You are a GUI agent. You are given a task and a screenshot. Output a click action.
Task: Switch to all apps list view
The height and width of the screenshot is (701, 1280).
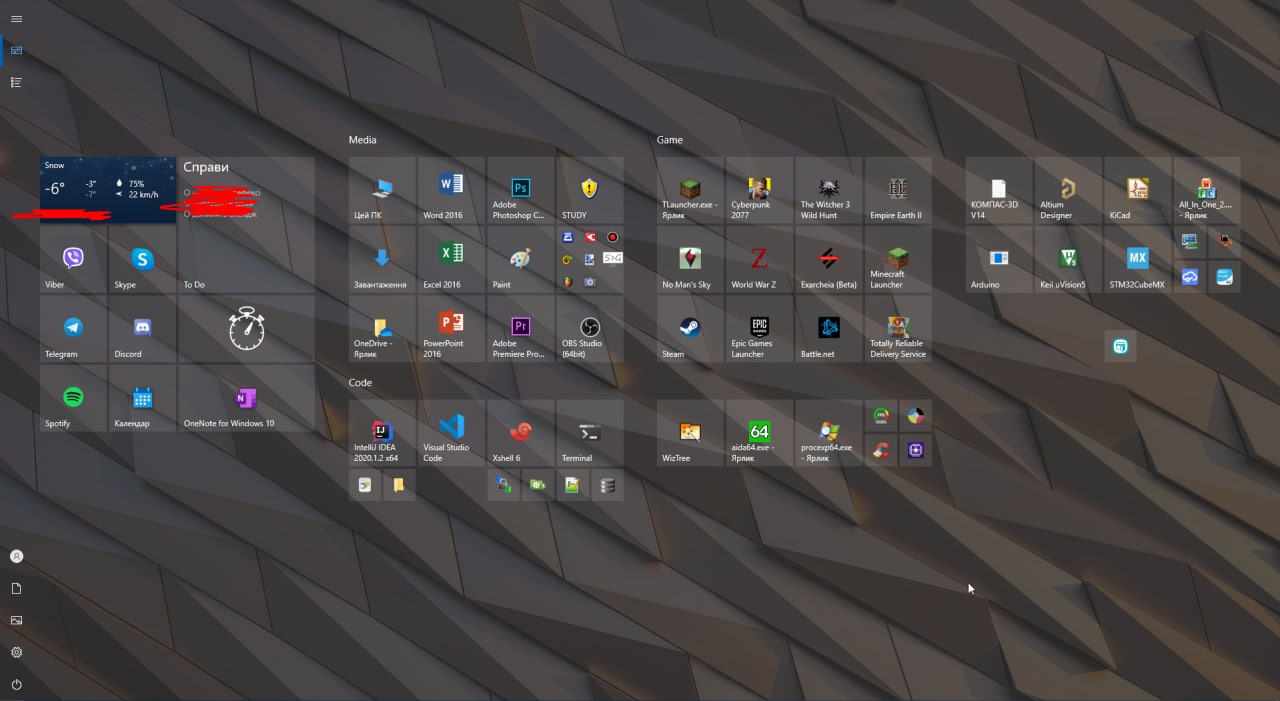click(x=16, y=82)
